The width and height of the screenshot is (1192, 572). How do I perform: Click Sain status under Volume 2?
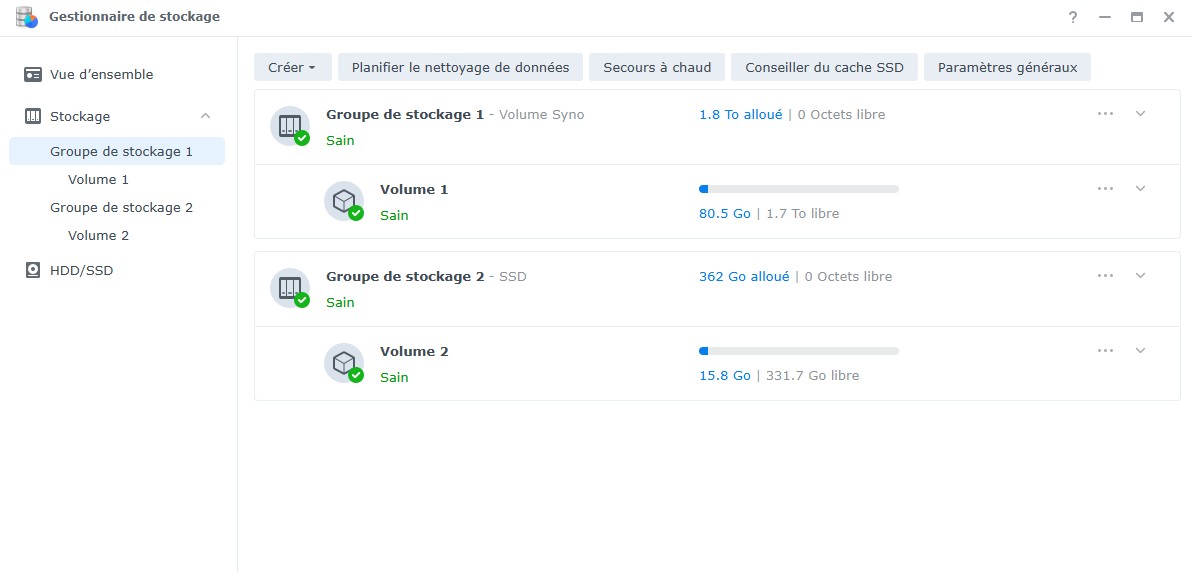(395, 378)
